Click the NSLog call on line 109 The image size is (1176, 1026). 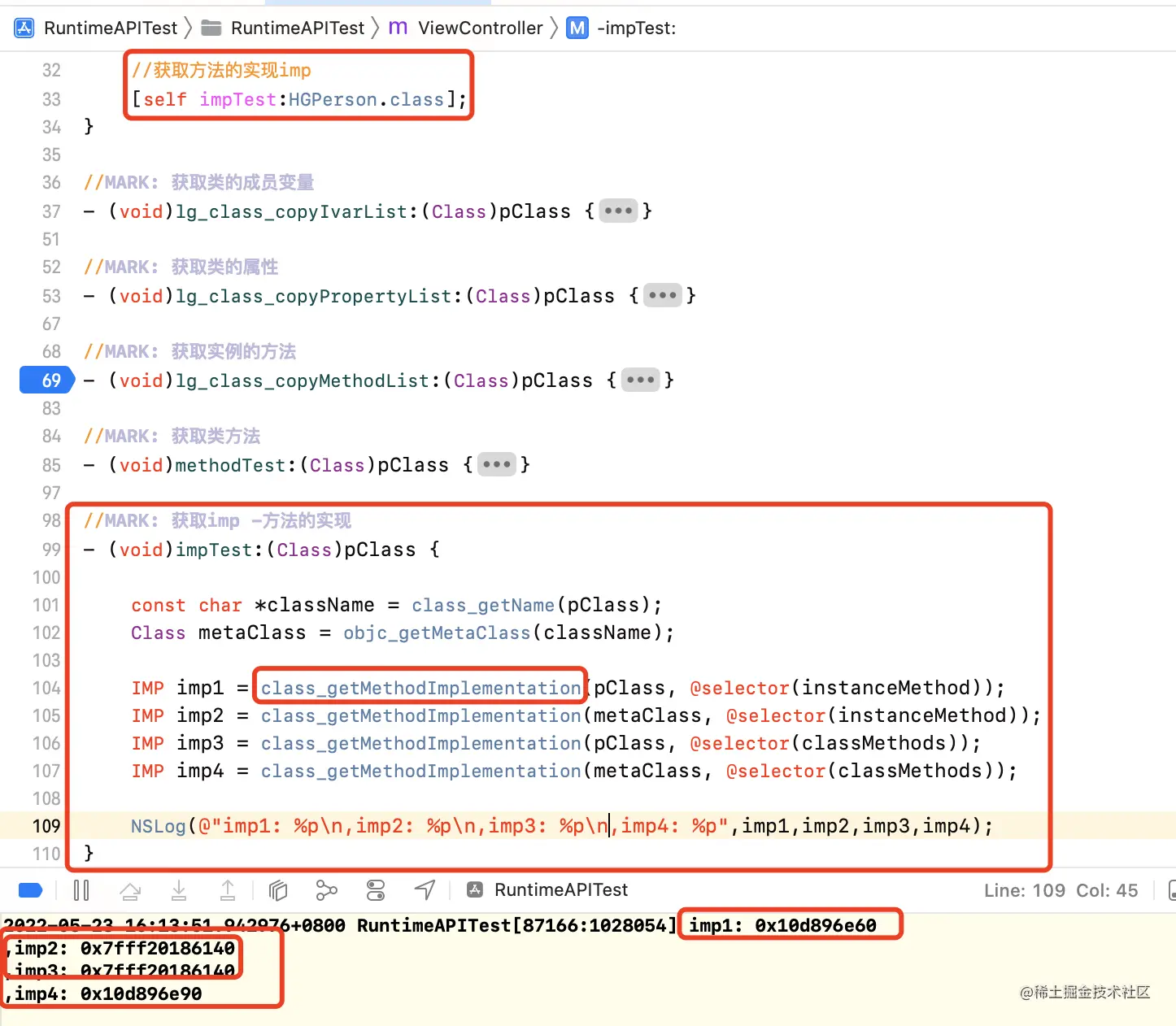tap(159, 826)
